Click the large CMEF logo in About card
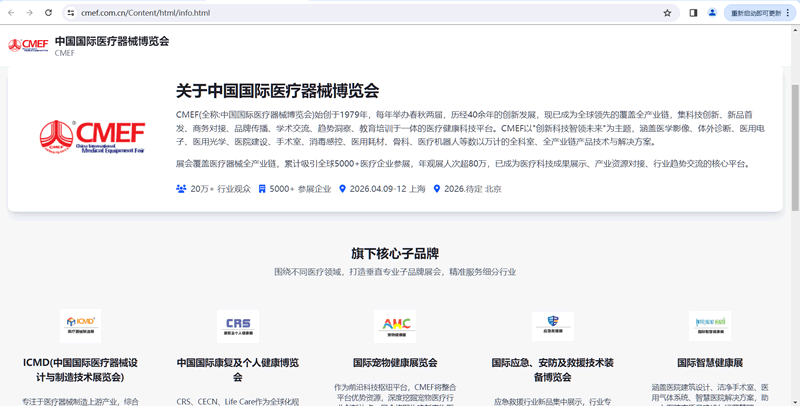Image resolution: width=800 pixels, height=406 pixels. (92, 136)
